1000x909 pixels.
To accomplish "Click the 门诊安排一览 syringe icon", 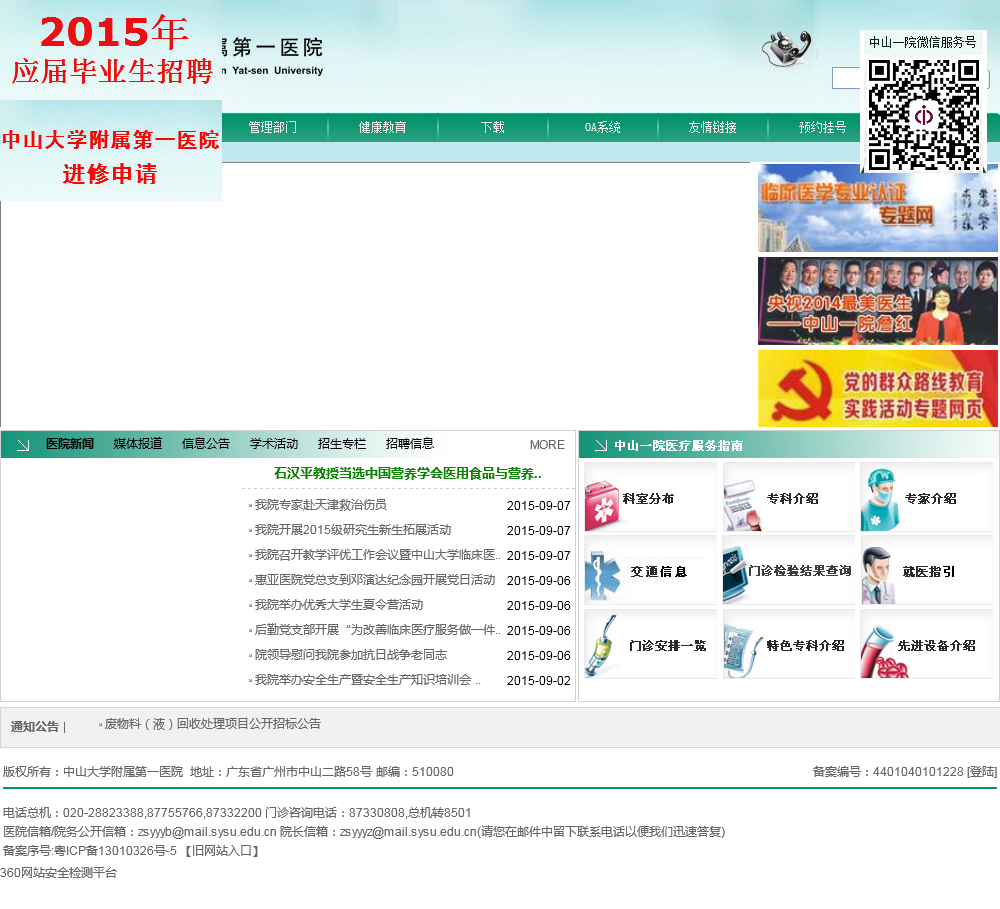I will [602, 646].
